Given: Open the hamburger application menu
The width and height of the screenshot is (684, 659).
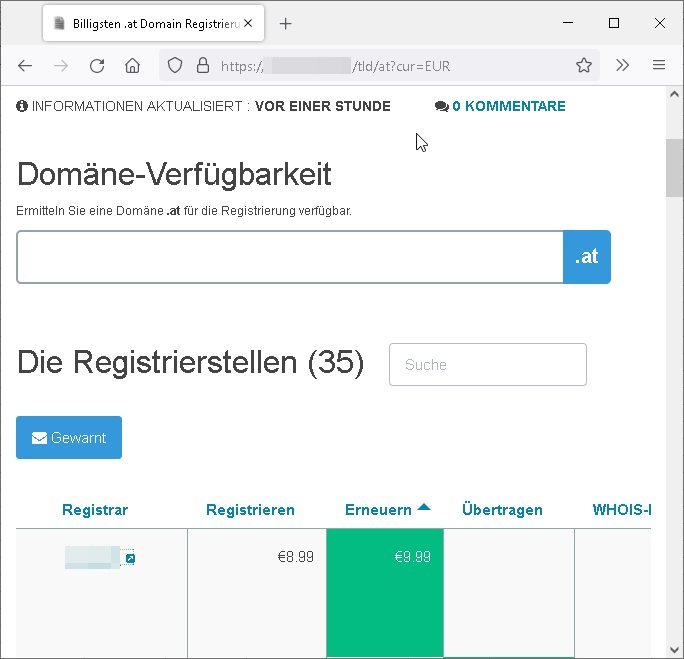Looking at the screenshot, I should point(659,66).
